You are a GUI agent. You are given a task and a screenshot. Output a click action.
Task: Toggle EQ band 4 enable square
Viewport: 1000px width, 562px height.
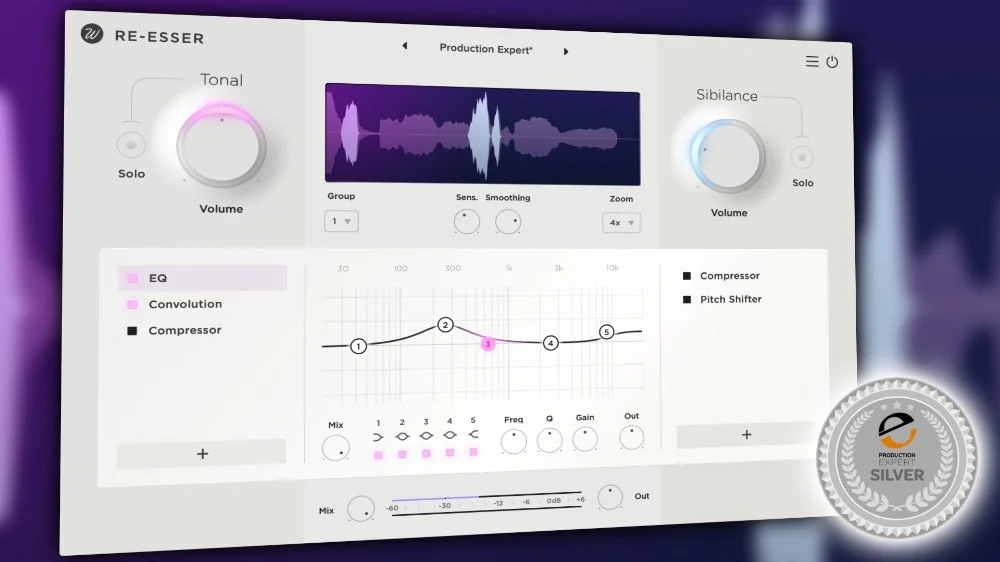click(450, 452)
